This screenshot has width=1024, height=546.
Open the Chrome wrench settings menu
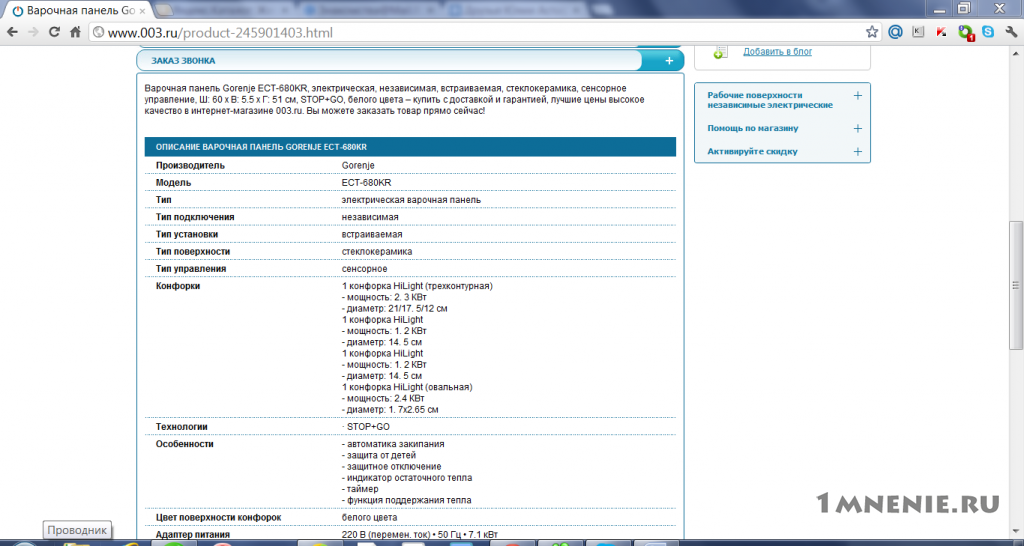point(1011,32)
